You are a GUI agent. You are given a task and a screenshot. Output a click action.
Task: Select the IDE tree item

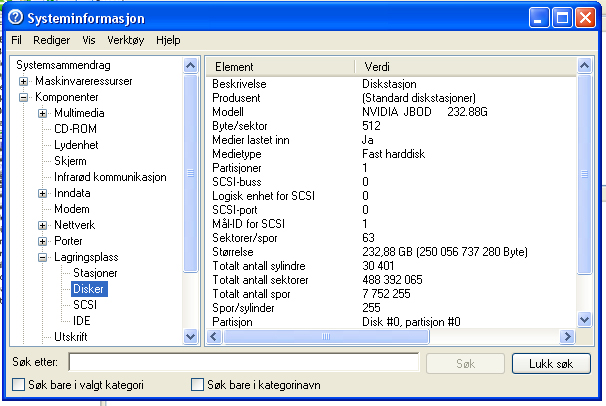click(x=82, y=321)
